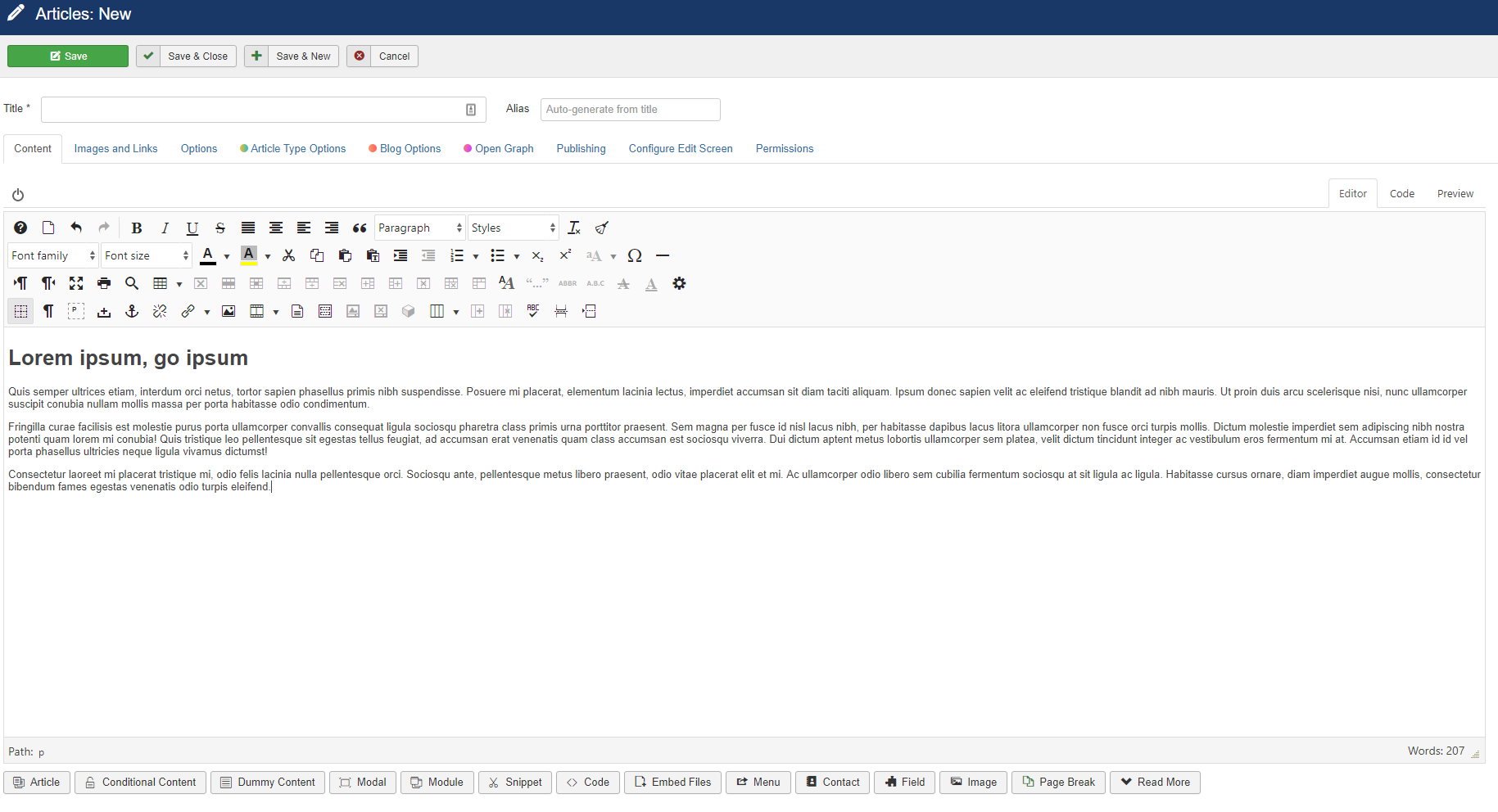Click the undo arrow

coord(76,228)
